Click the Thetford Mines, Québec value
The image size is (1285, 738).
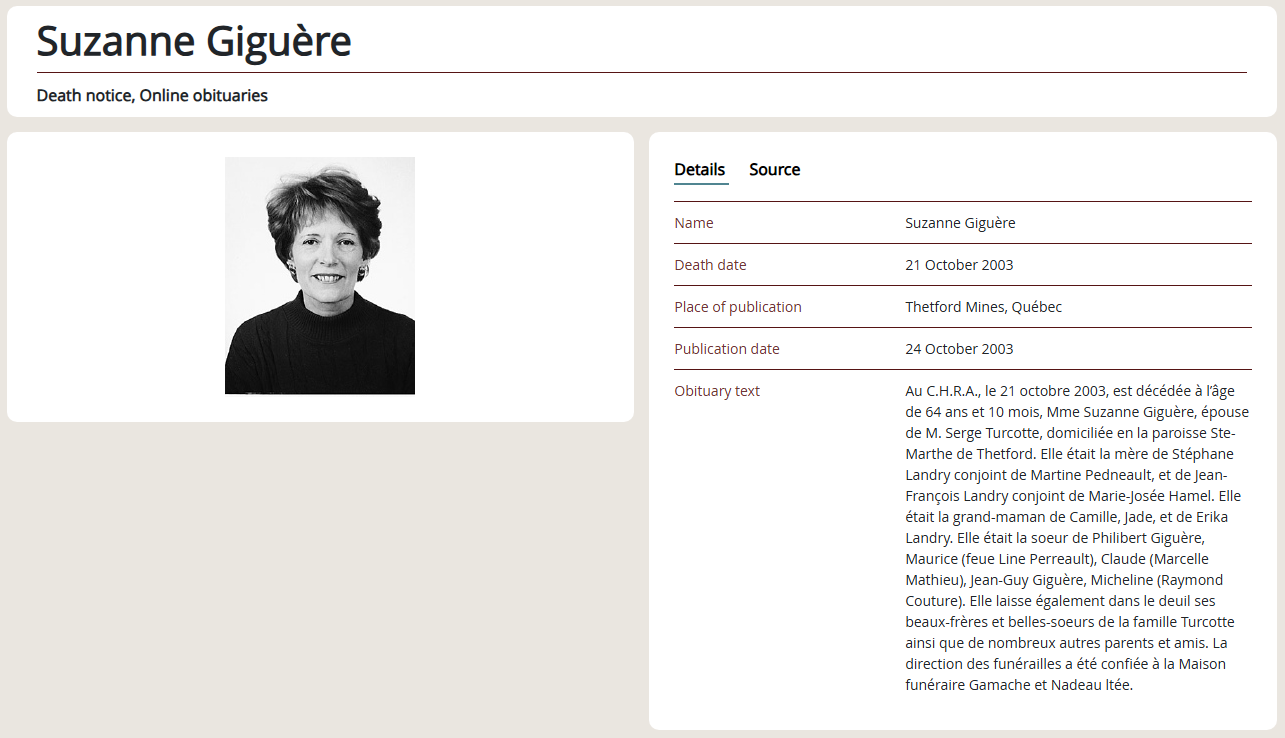983,307
